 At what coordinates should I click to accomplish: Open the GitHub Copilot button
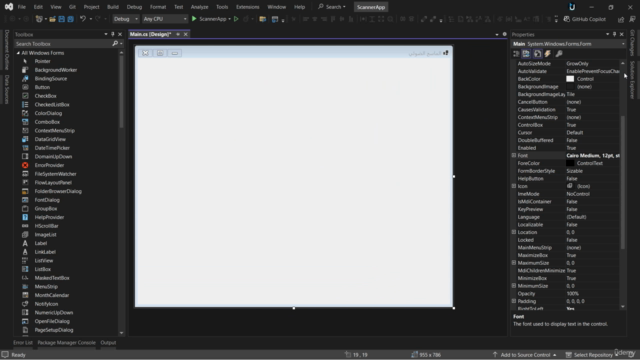click(x=584, y=19)
